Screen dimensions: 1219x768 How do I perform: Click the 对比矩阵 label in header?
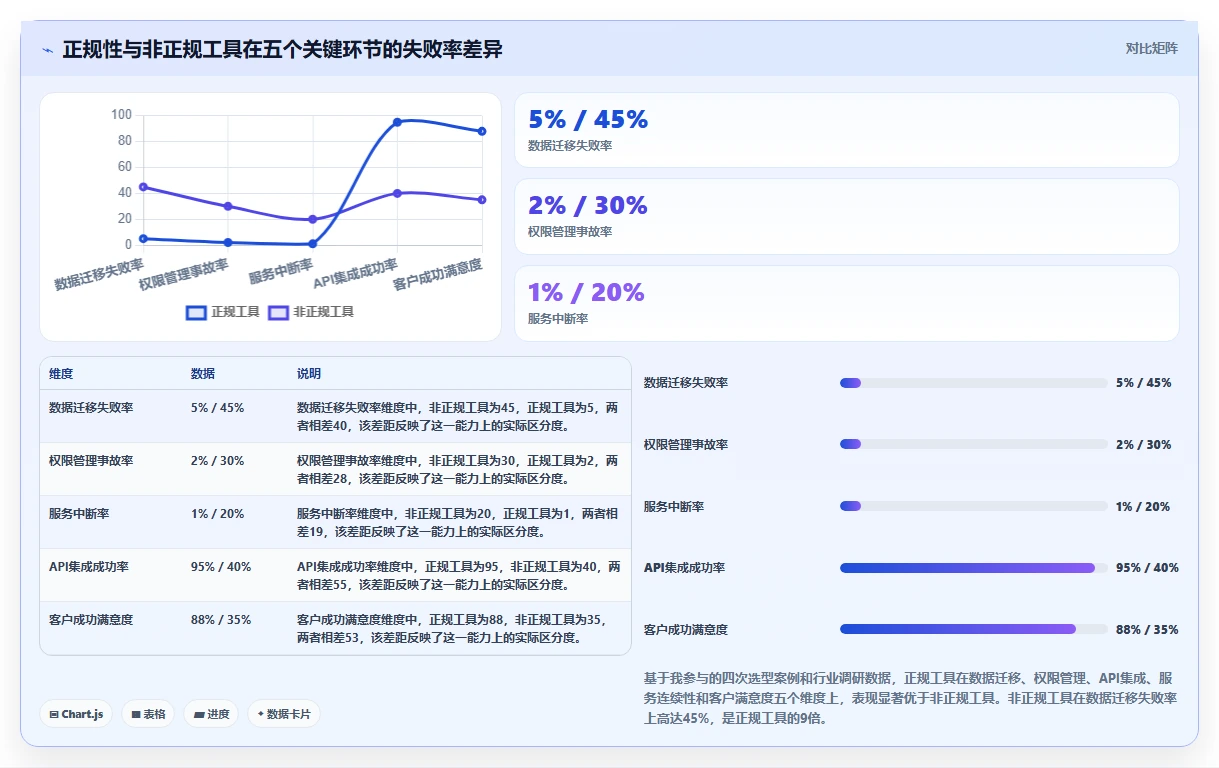click(1151, 48)
